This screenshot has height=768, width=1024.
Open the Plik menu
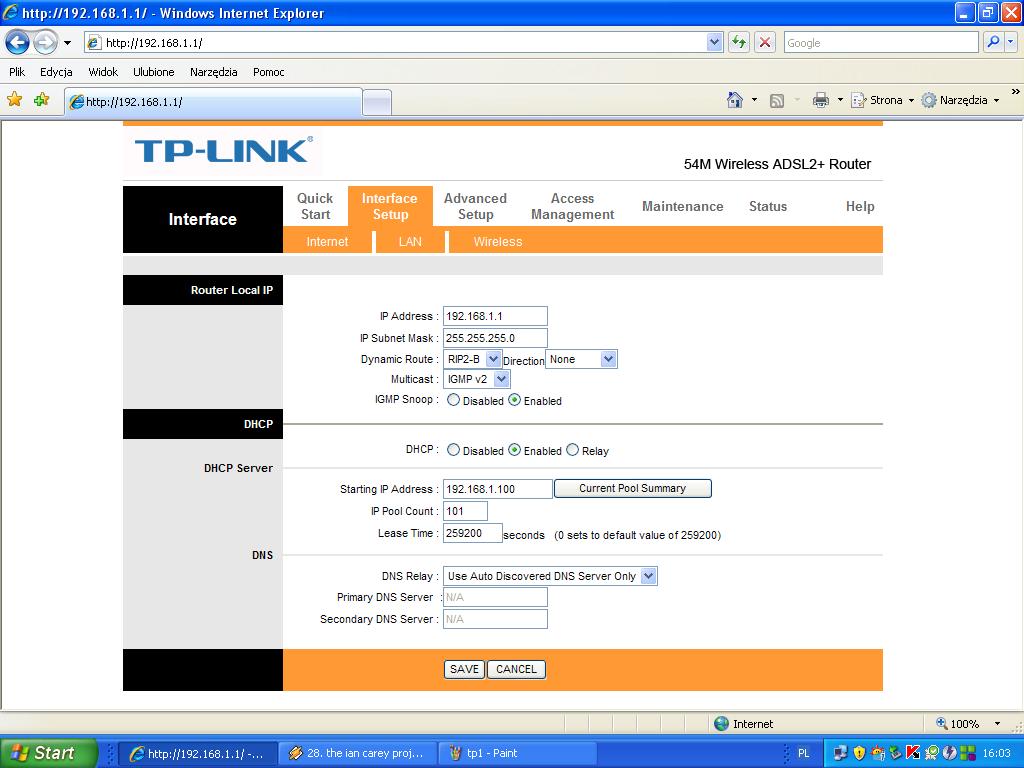tap(17, 72)
